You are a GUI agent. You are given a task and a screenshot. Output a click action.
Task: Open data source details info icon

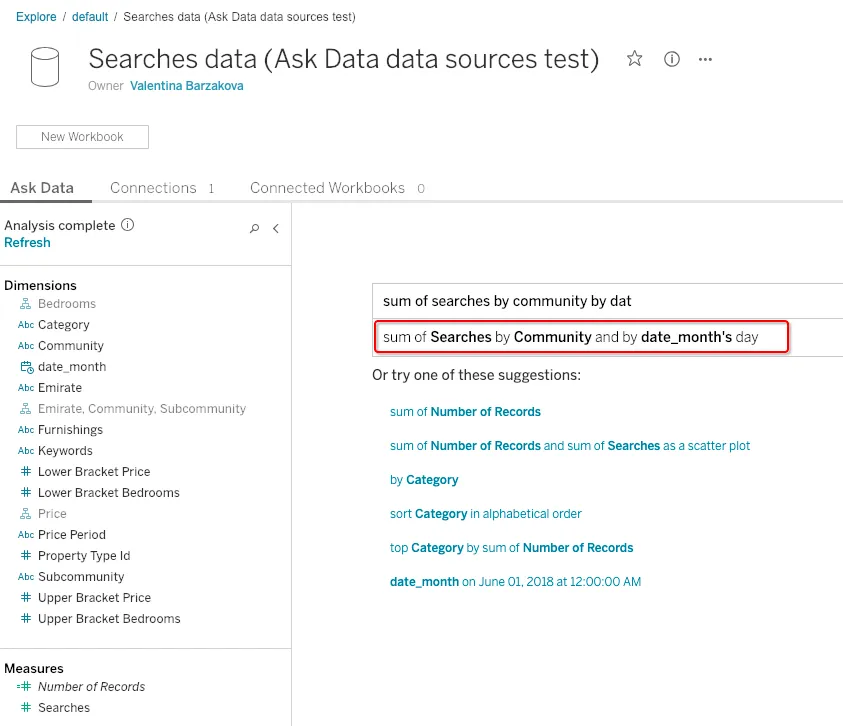click(672, 59)
